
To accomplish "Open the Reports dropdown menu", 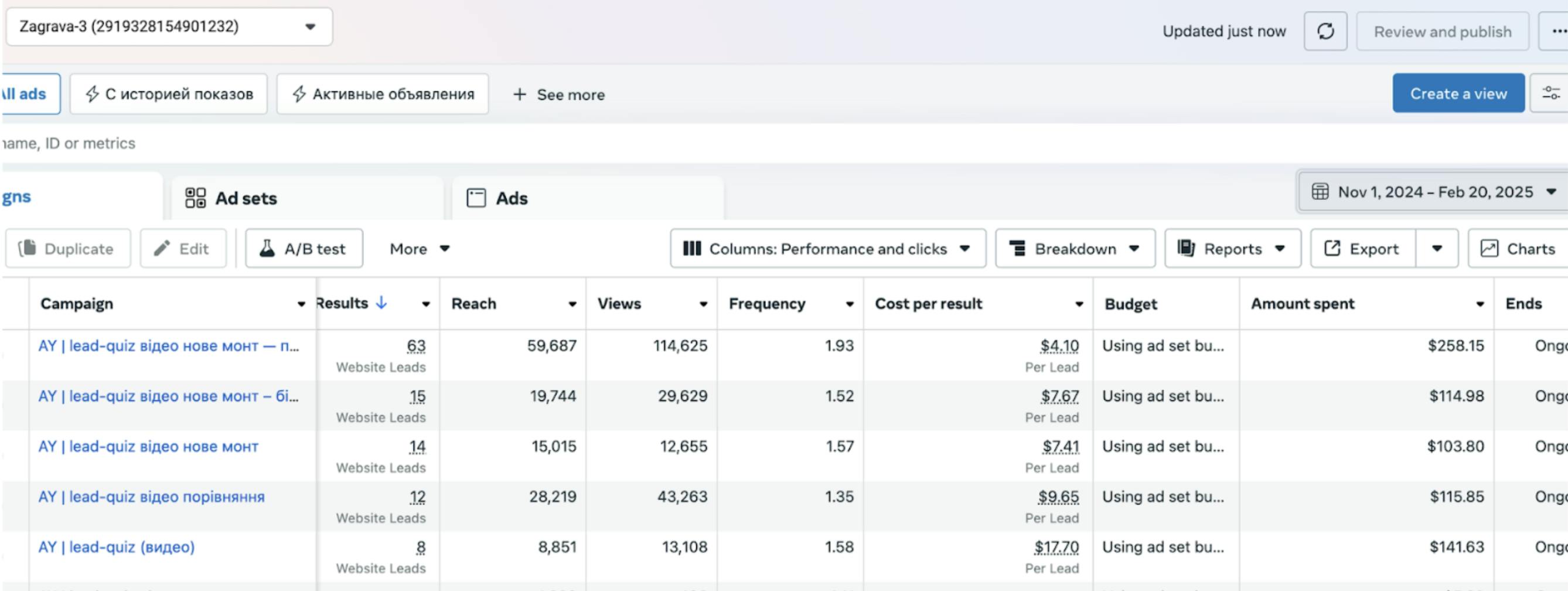I will click(x=1232, y=249).
